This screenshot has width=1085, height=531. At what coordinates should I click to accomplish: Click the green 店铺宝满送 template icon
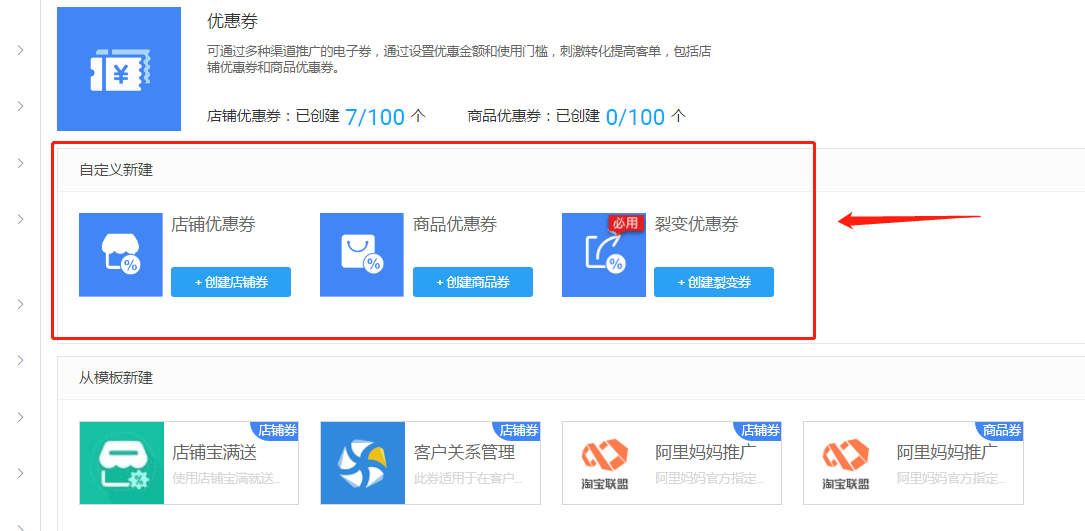pos(121,463)
